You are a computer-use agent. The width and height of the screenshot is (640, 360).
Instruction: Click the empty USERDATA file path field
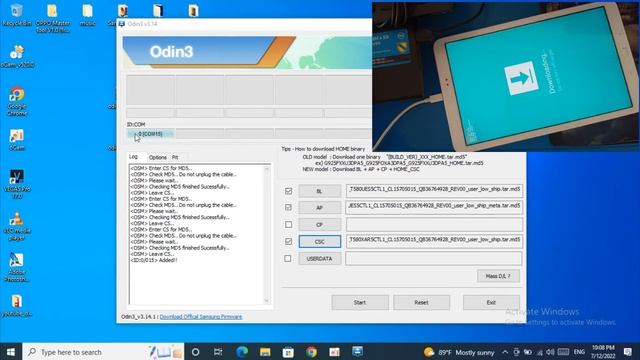(x=434, y=258)
